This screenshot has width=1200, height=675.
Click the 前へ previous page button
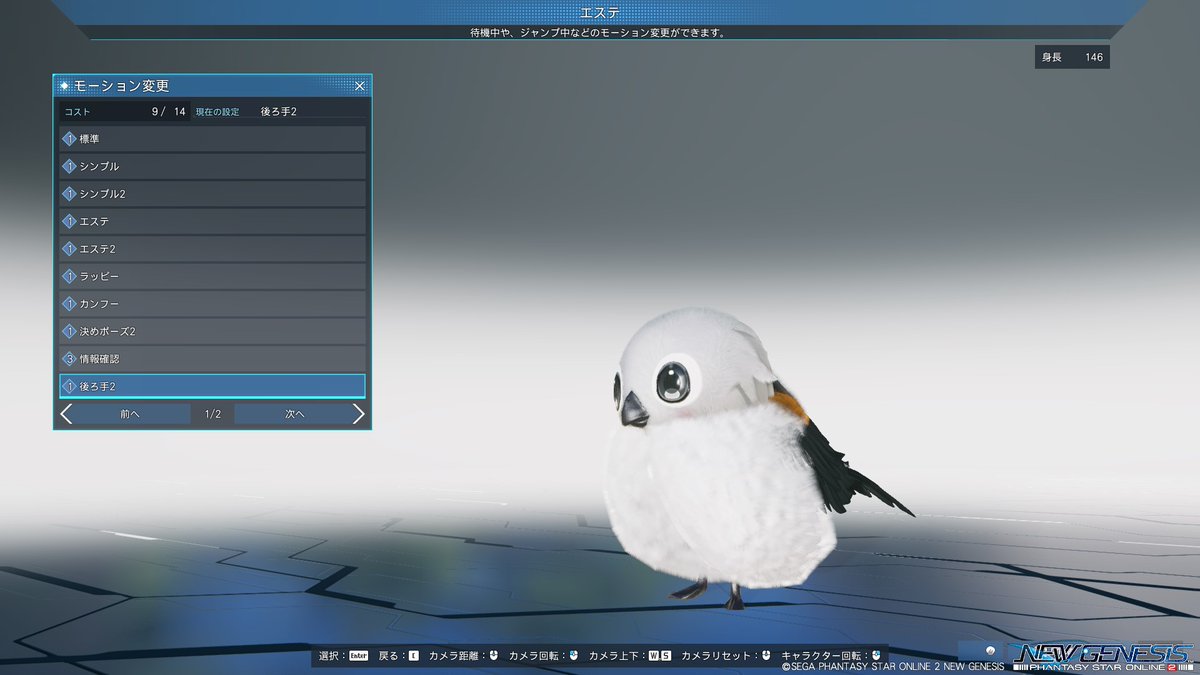(x=130, y=414)
